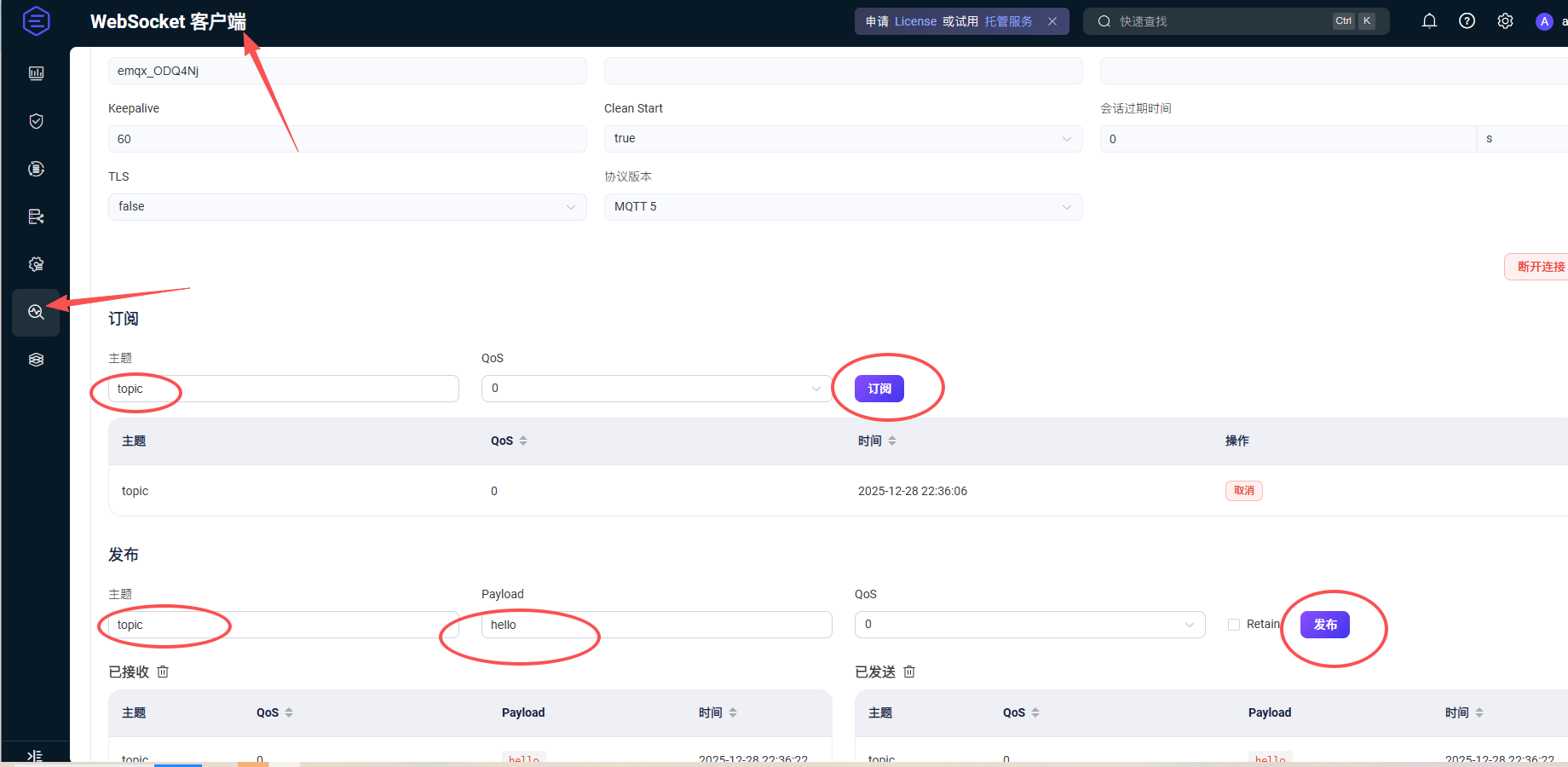Click the Payload header in sent table
Screen dimensions: 1568x767
pos(1270,712)
